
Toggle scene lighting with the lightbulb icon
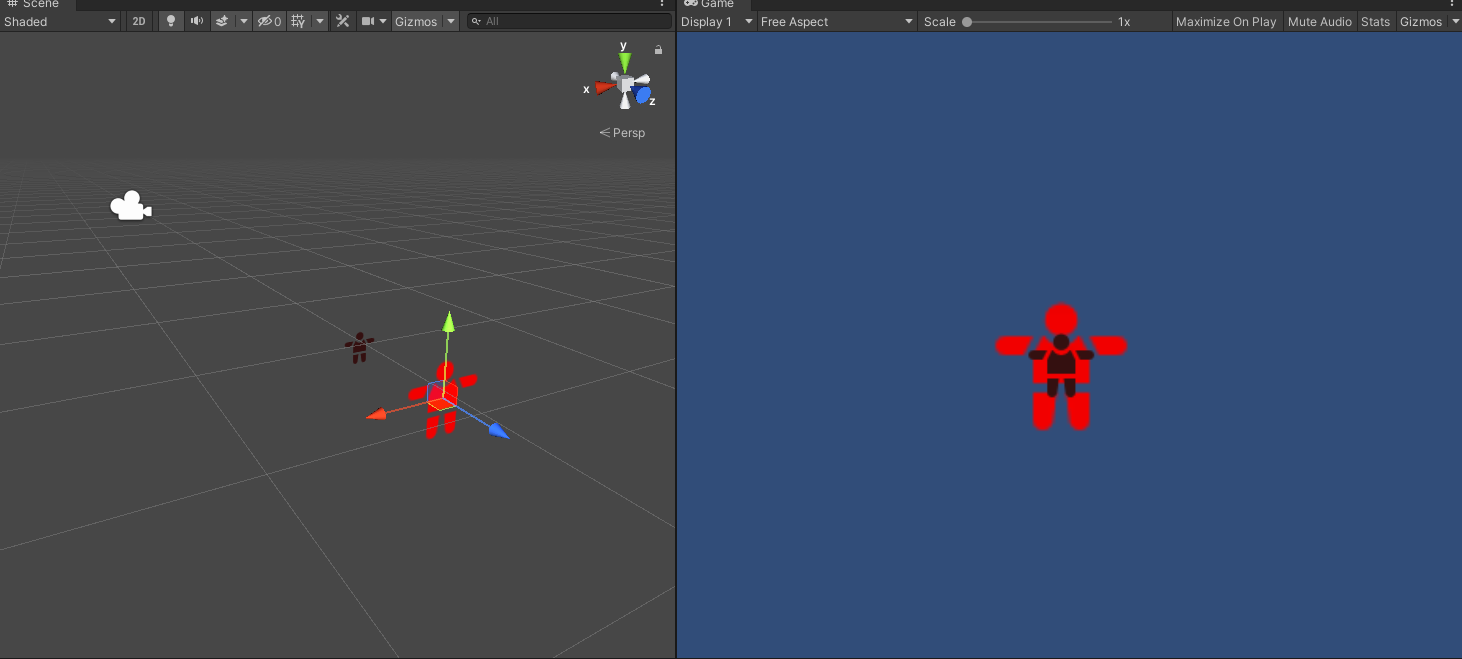[x=171, y=21]
